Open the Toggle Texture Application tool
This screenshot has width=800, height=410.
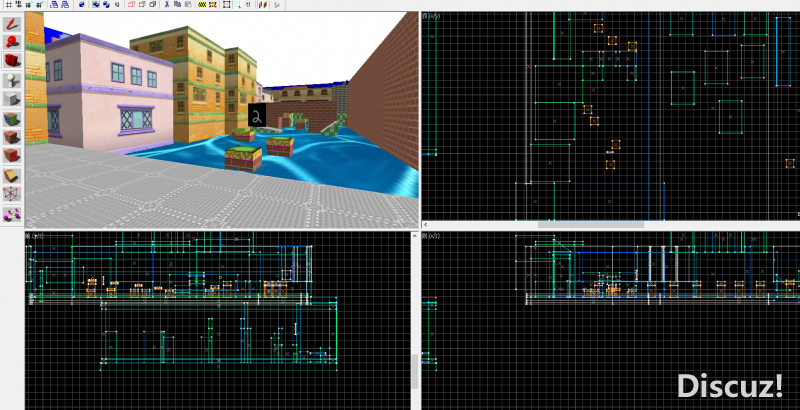click(x=12, y=118)
